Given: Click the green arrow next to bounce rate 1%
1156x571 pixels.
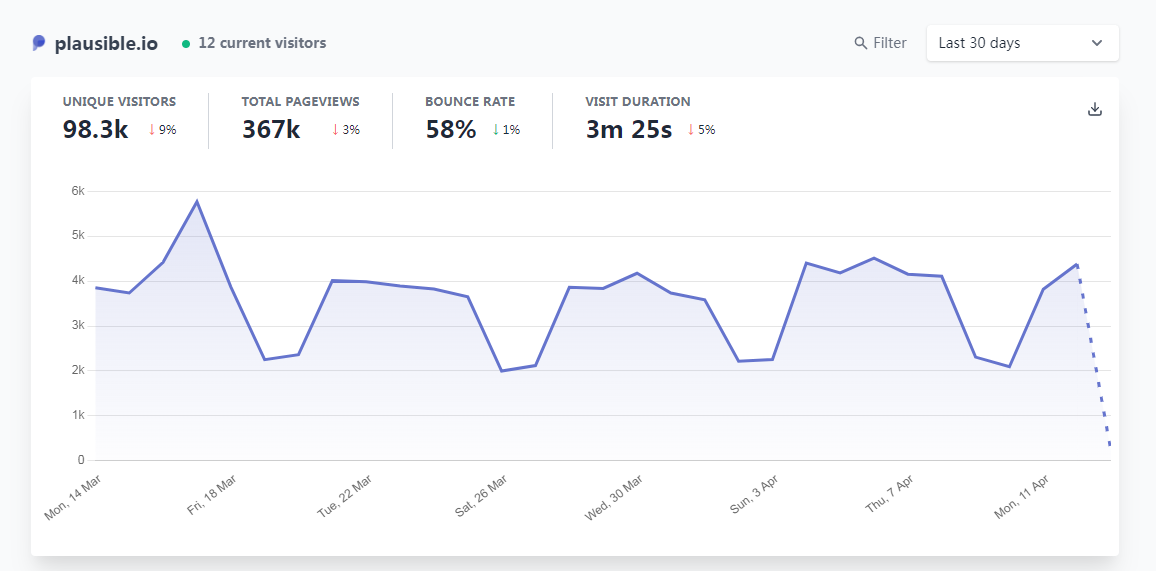Looking at the screenshot, I should (495, 130).
